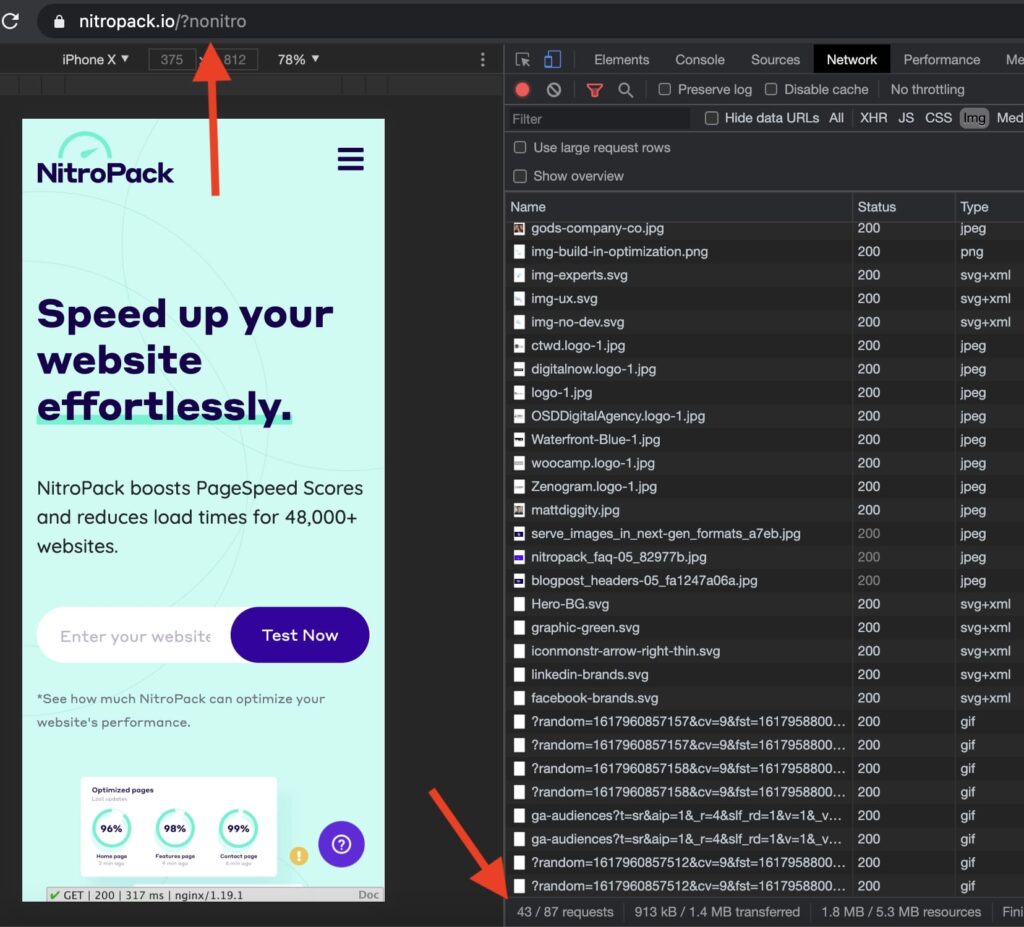The image size is (1024, 927).
Task: Filter requests by All
Action: [x=837, y=118]
